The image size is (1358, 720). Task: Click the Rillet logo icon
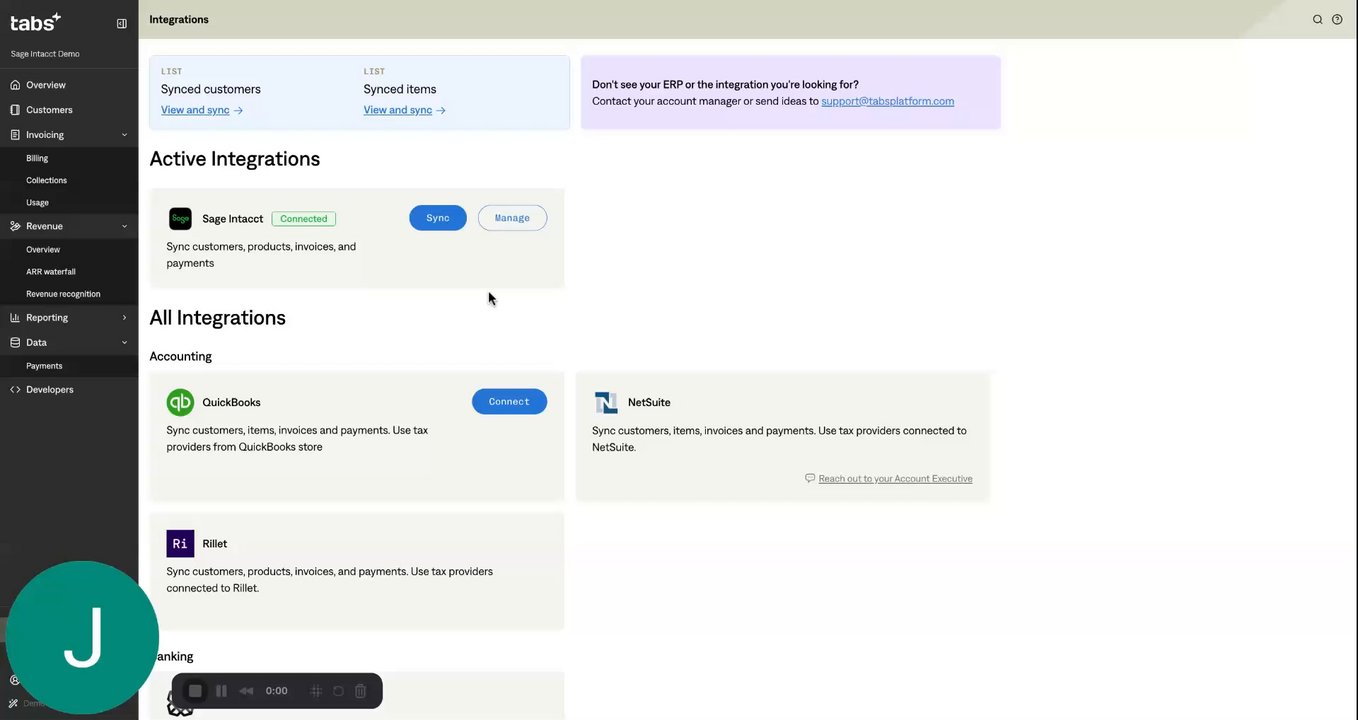pos(180,543)
